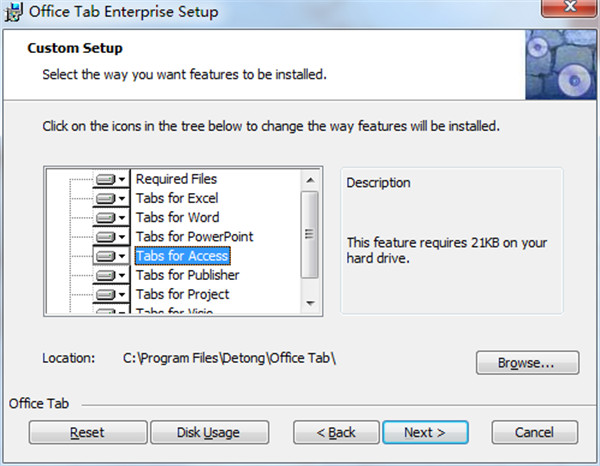Open the install option dropdown for Tabs for PowerPoint

pyautogui.click(x=122, y=237)
